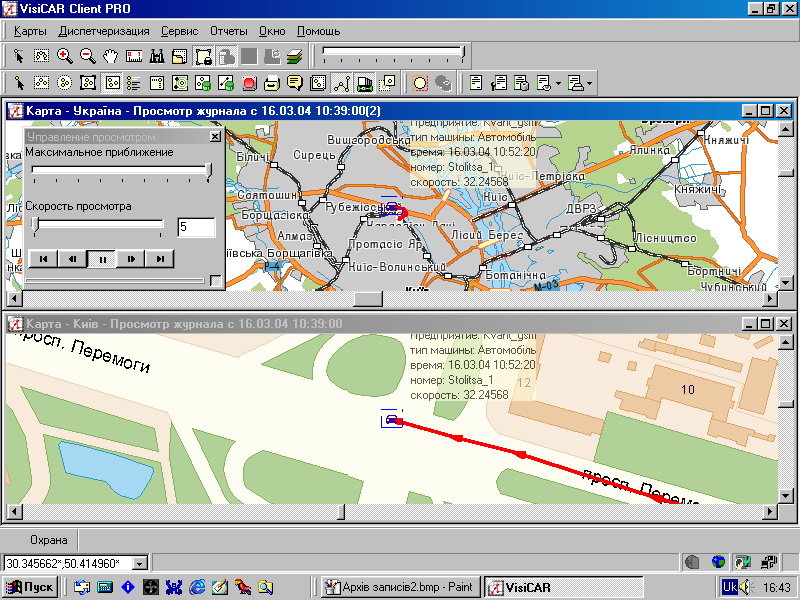Click the Максимальное приближение slider handle

pos(209,171)
